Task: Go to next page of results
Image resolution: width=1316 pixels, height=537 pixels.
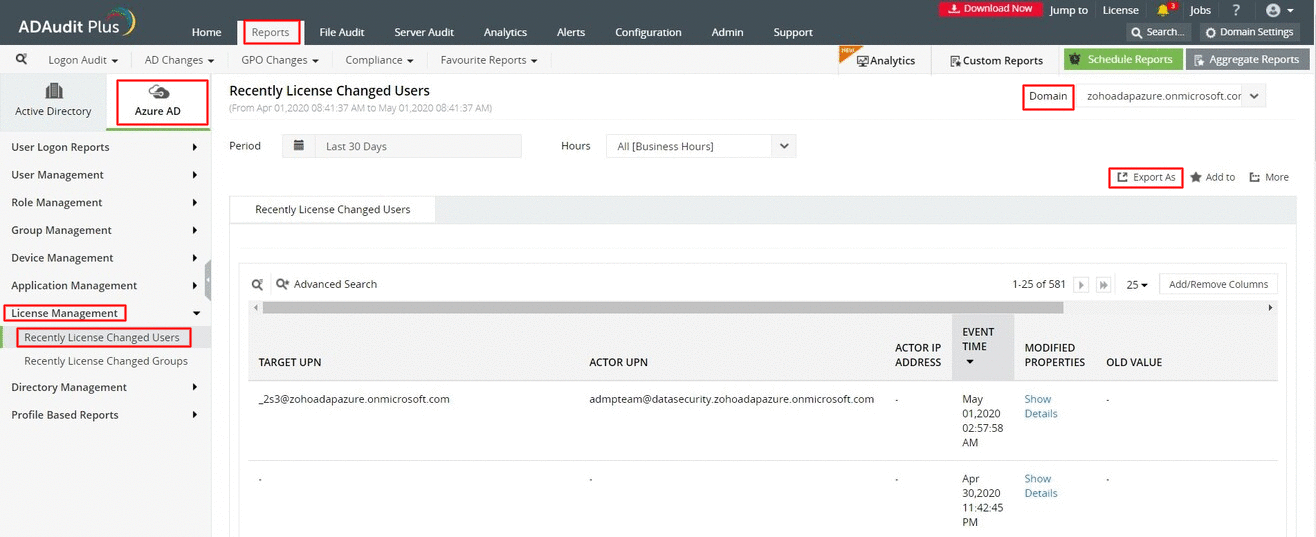Action: (1081, 285)
